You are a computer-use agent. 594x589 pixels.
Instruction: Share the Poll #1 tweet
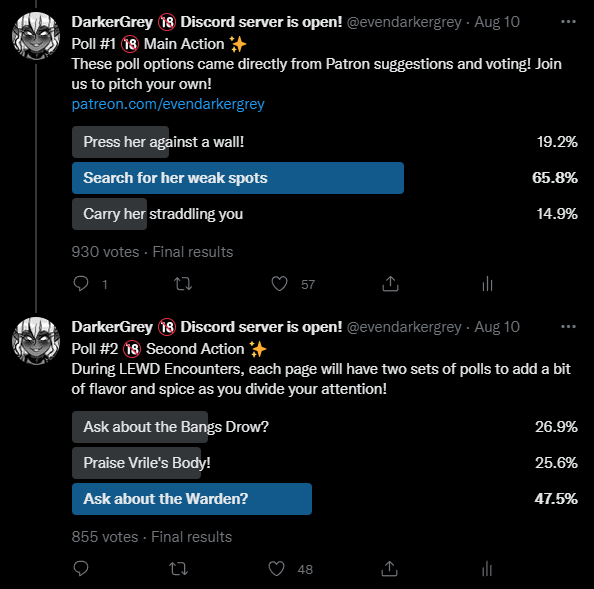point(390,284)
